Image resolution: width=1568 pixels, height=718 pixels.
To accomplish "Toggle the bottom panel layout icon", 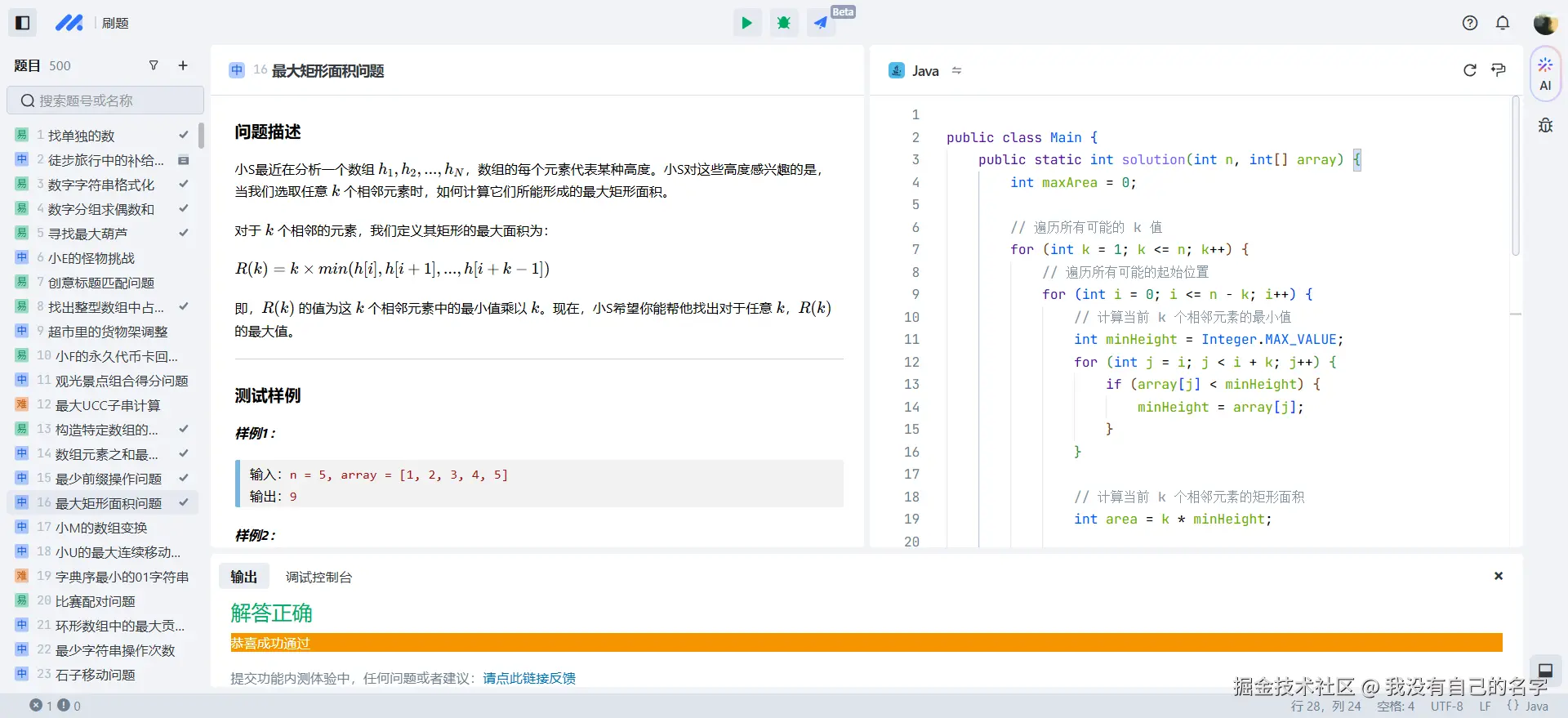I will click(x=1545, y=671).
